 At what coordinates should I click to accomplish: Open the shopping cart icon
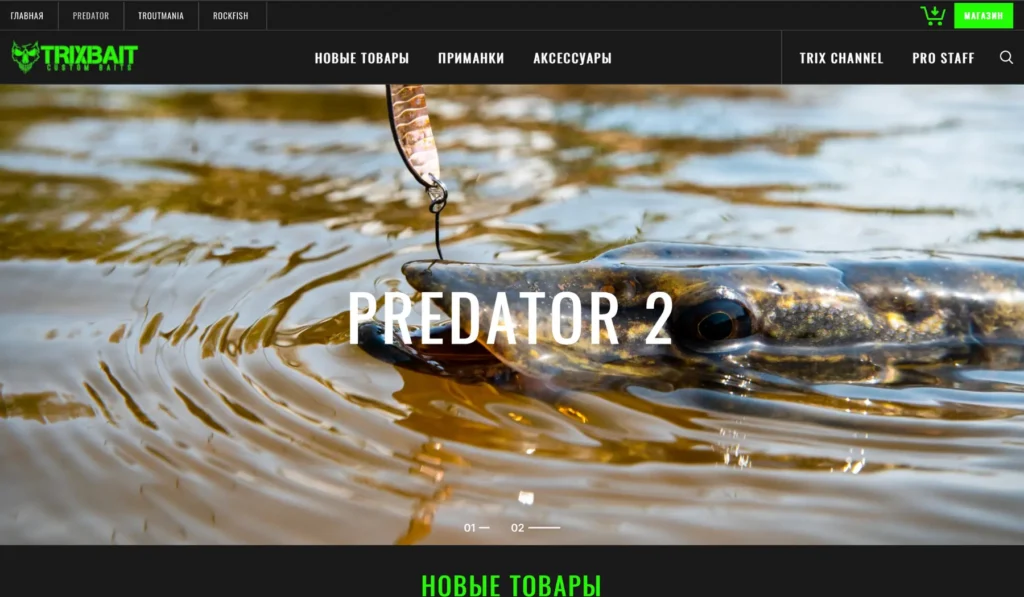click(933, 15)
